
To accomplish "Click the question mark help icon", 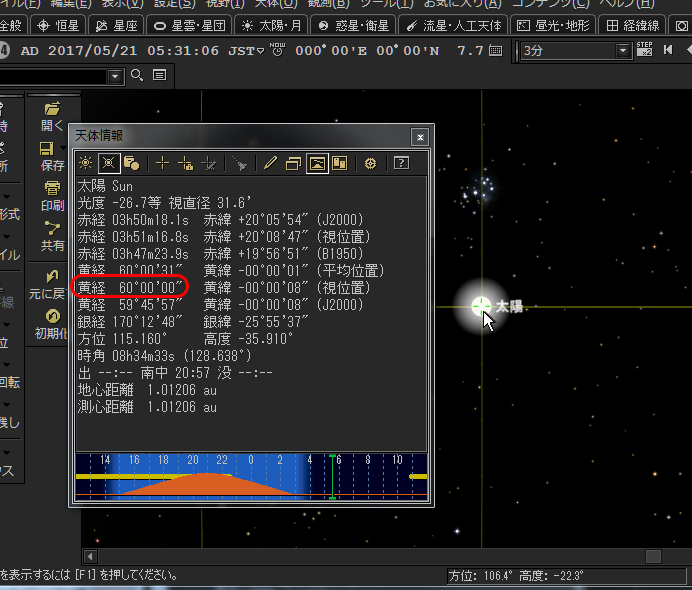I will click(401, 163).
